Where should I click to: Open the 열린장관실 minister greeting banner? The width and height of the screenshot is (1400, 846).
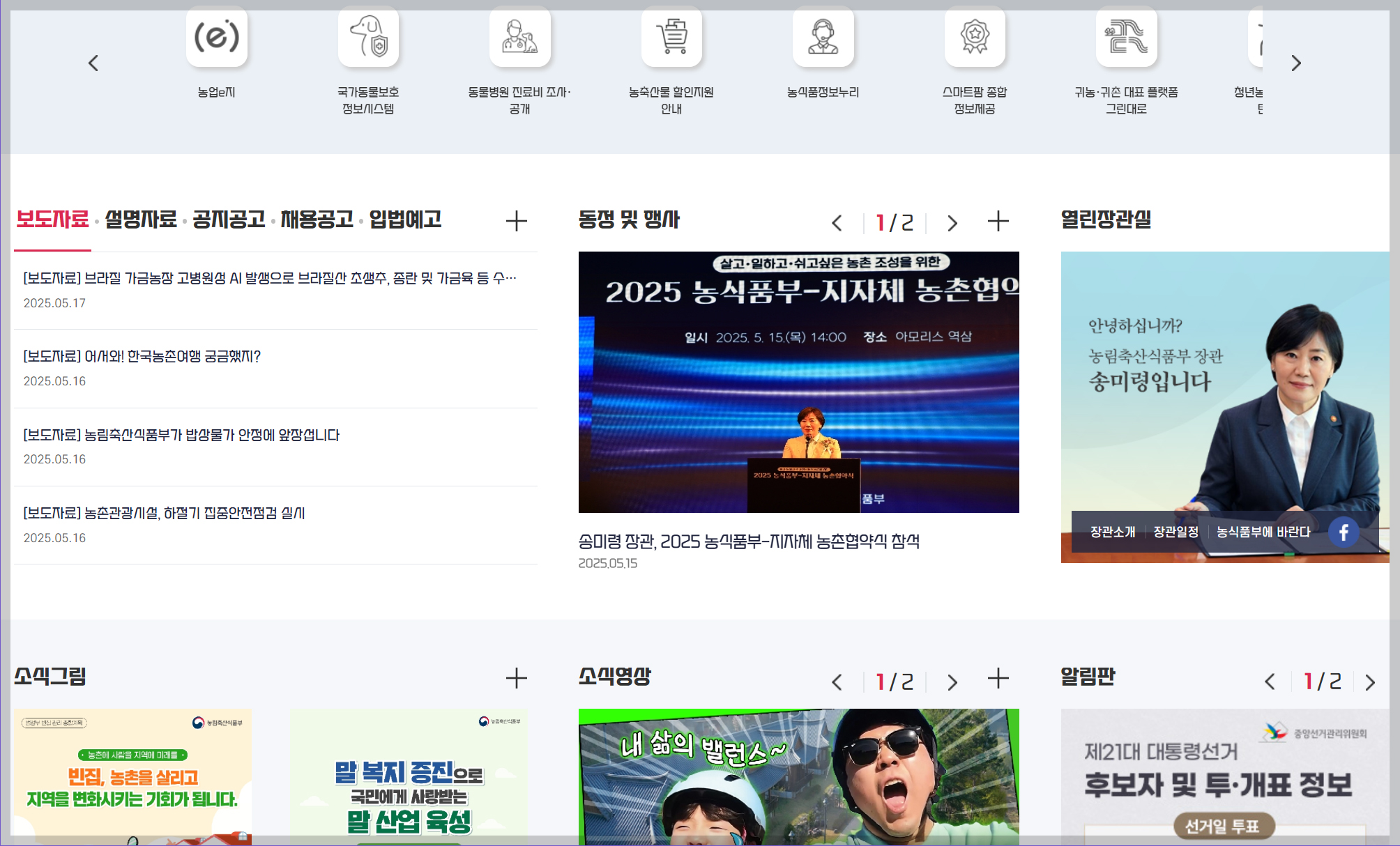tap(1225, 407)
